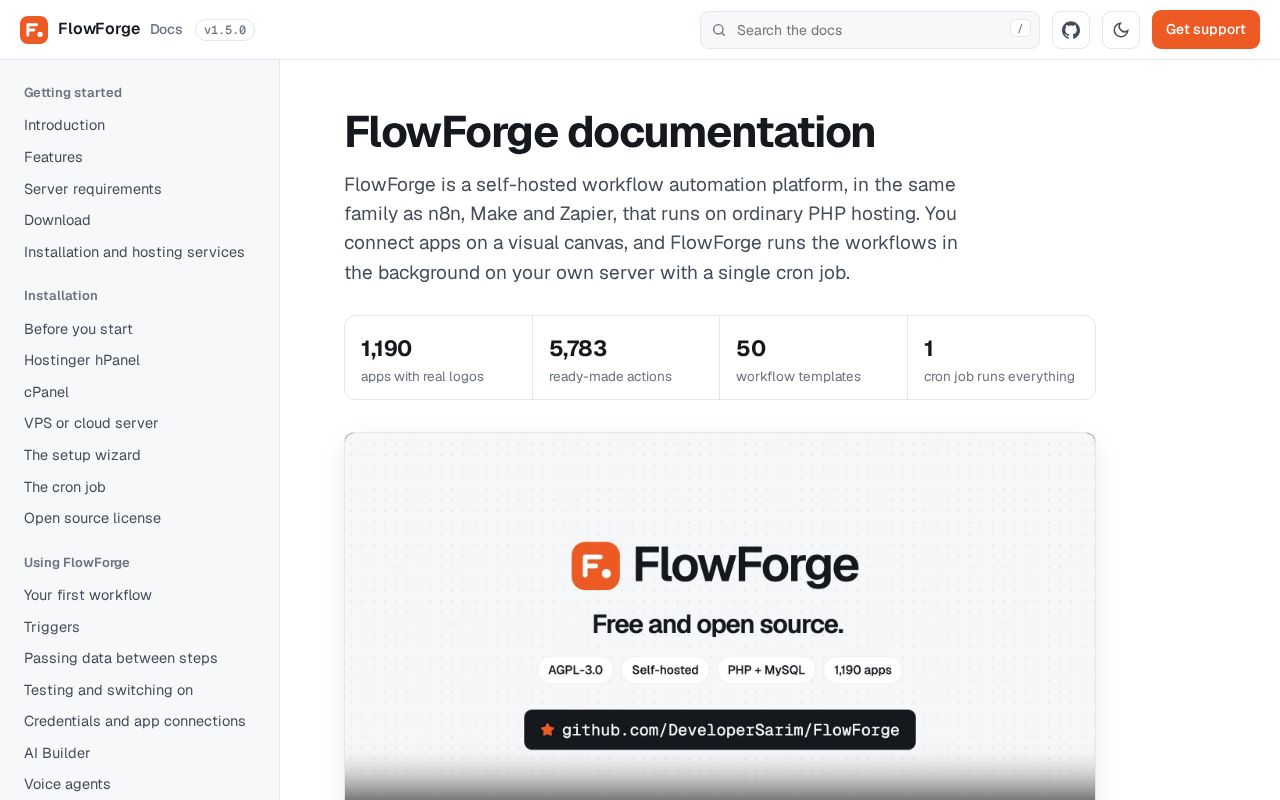1280x800 pixels.
Task: Navigate to Hostinger hPanel guide
Action: coord(82,360)
